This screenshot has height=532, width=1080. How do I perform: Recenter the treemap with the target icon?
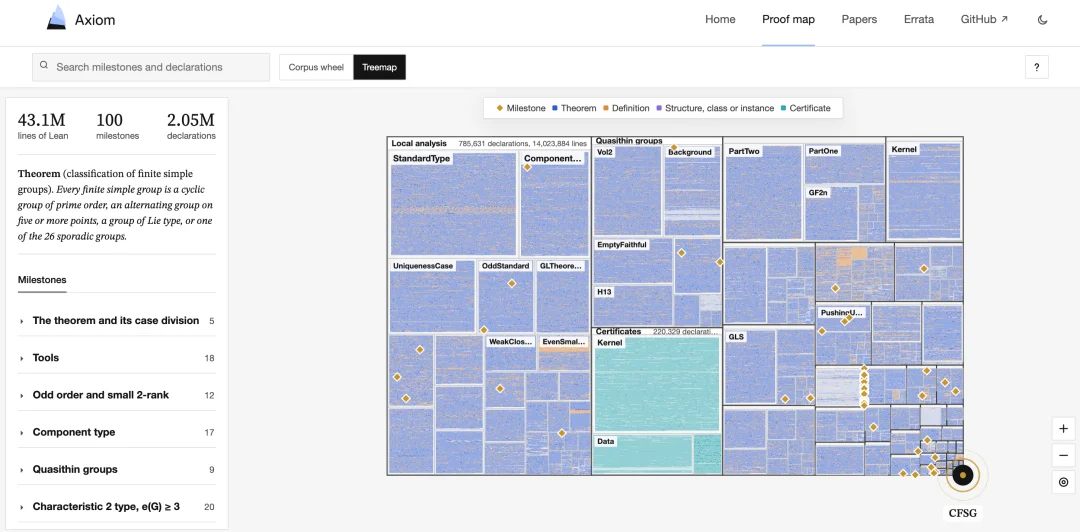point(1063,482)
